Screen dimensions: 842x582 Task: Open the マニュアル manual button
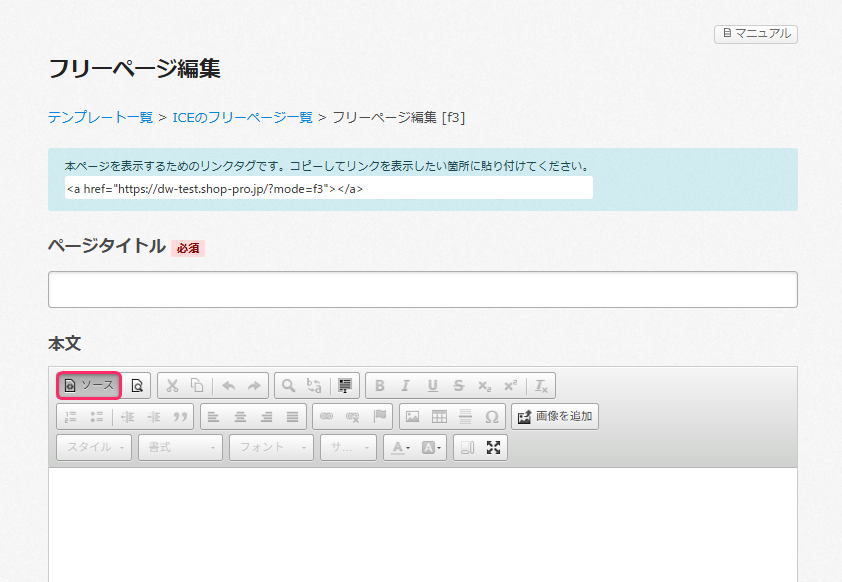pyautogui.click(x=756, y=34)
